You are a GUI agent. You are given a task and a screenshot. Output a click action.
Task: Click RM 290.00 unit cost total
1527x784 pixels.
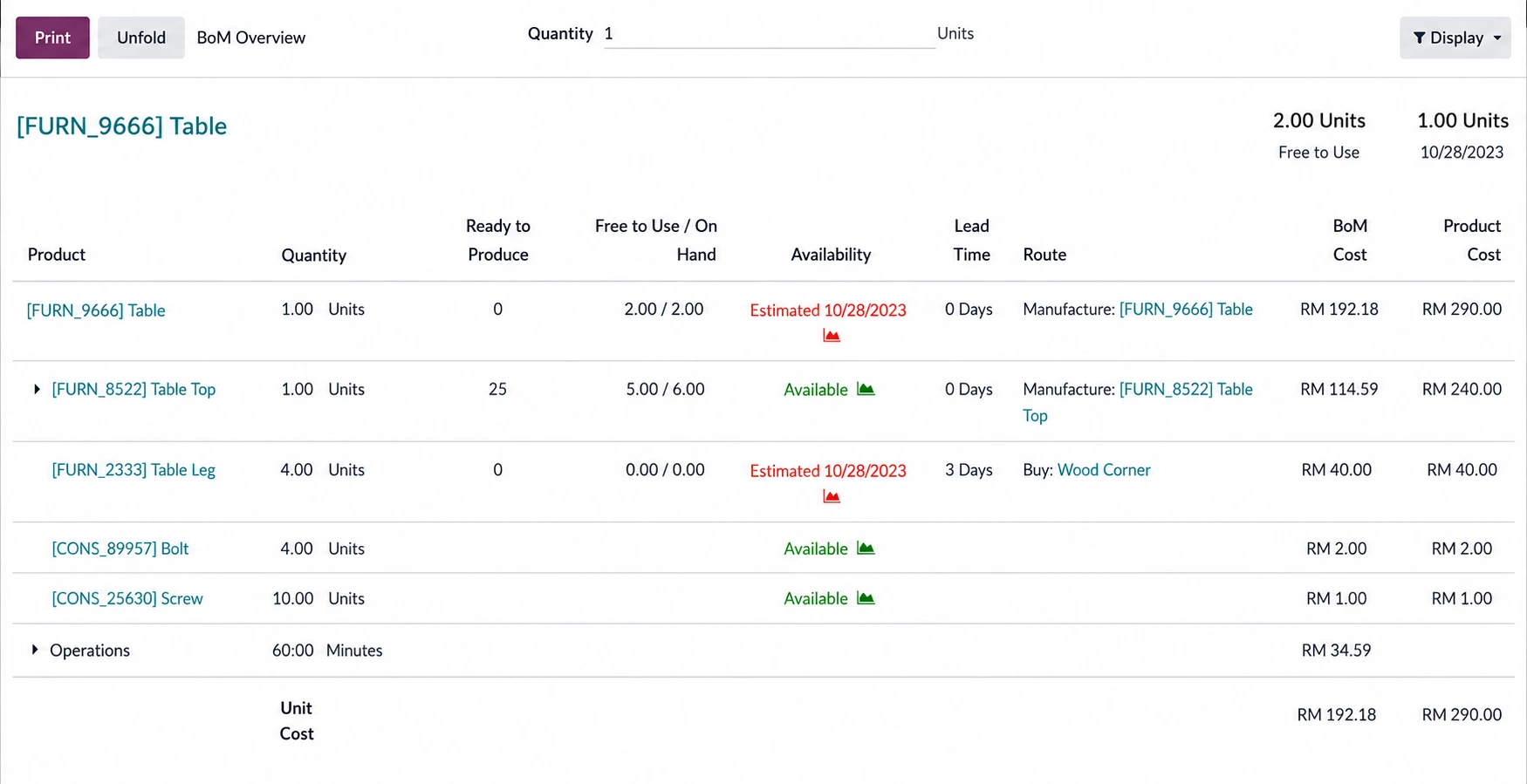click(1462, 715)
